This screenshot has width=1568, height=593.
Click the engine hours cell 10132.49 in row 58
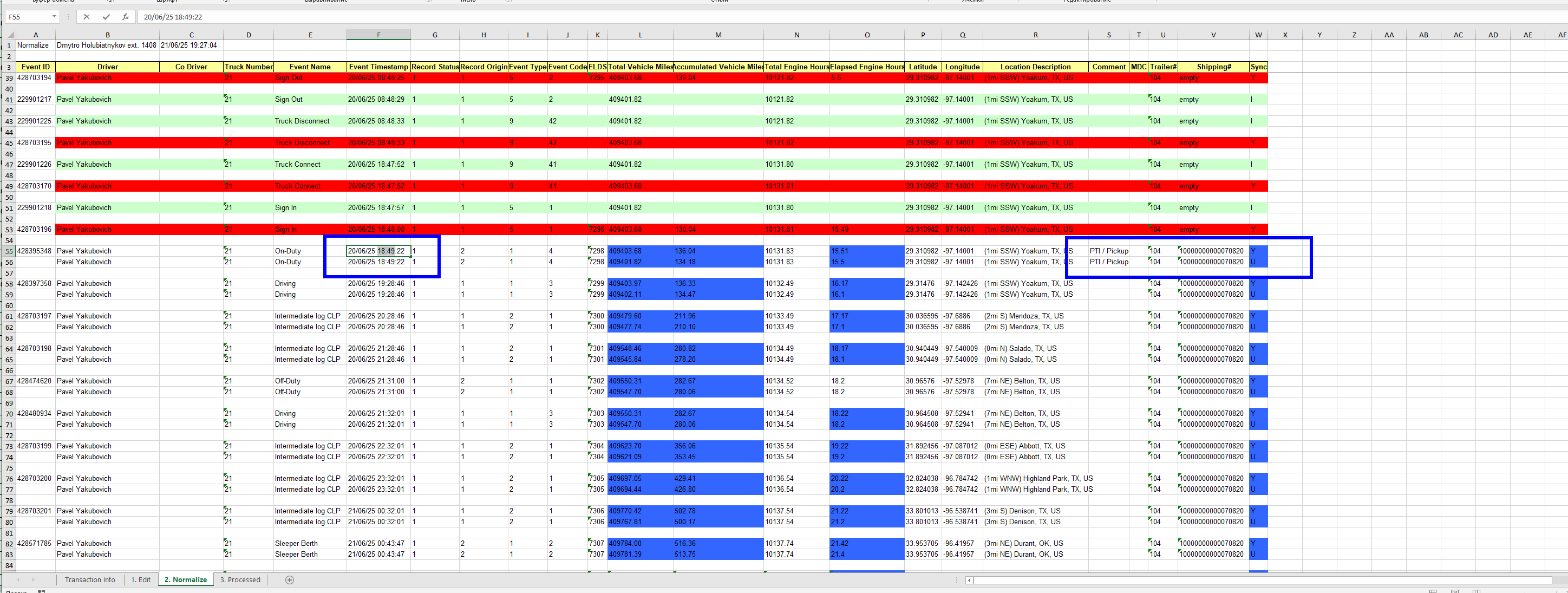tap(797, 284)
